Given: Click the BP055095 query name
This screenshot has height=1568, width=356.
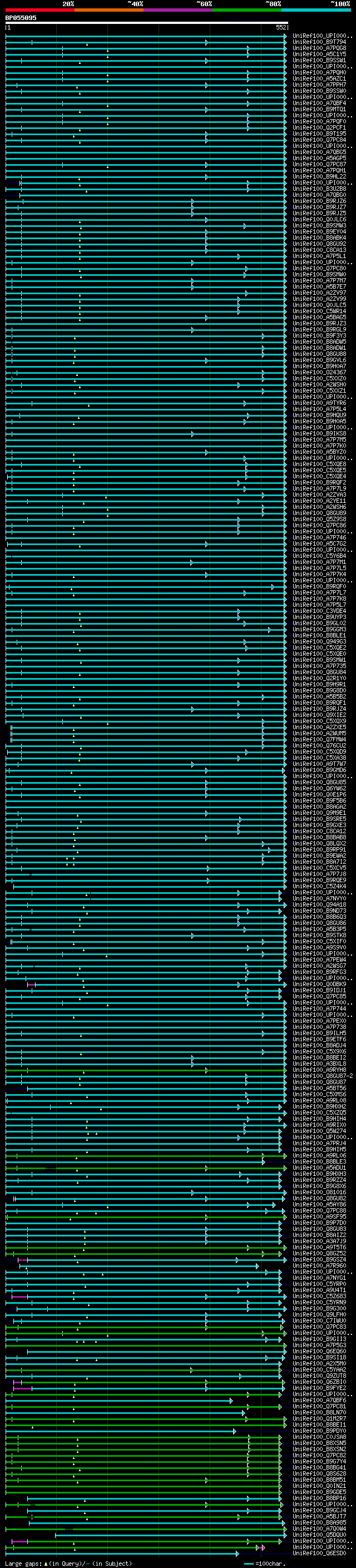Looking at the screenshot, I should point(21,18).
